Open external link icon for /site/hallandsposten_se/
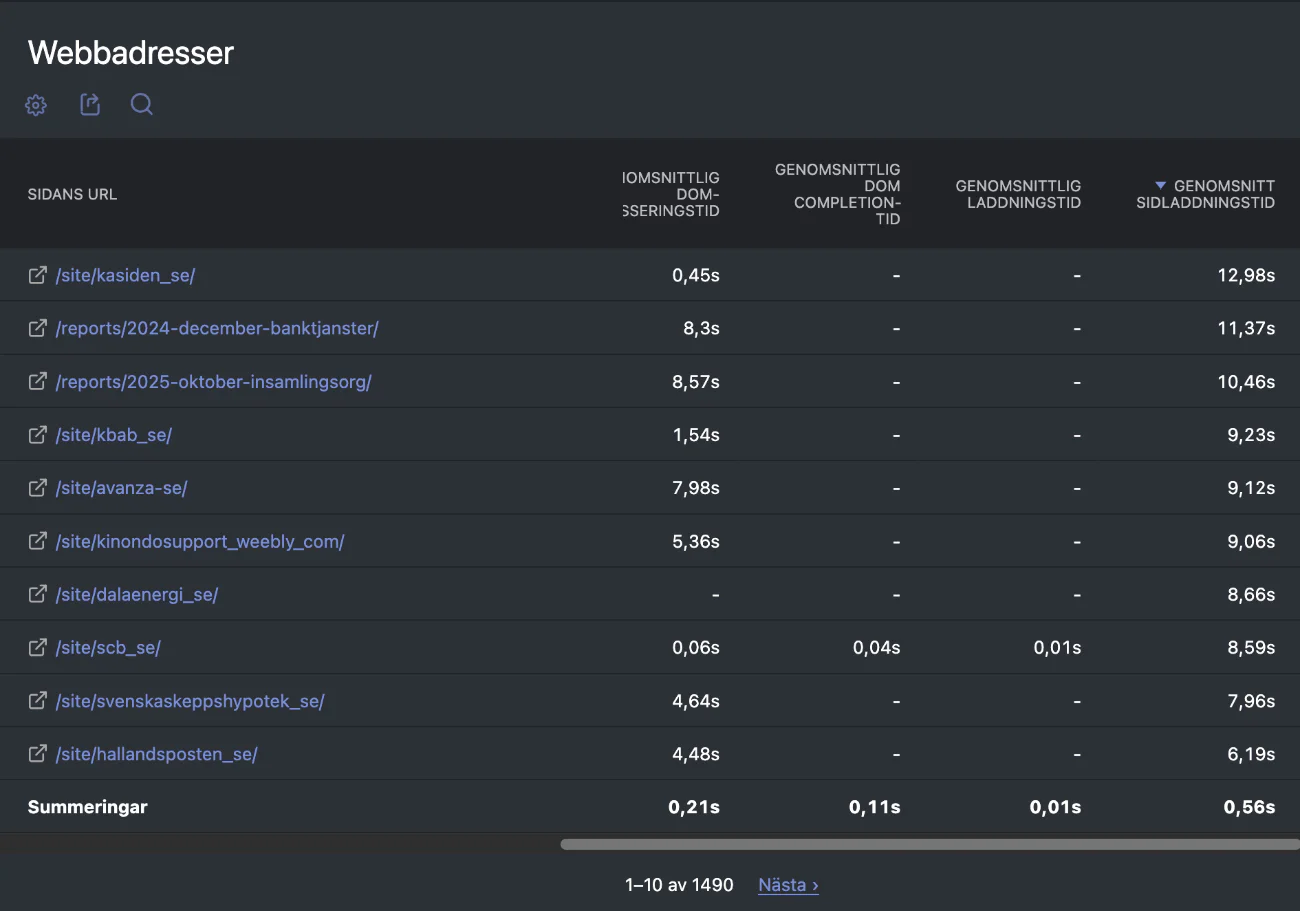 pos(38,754)
